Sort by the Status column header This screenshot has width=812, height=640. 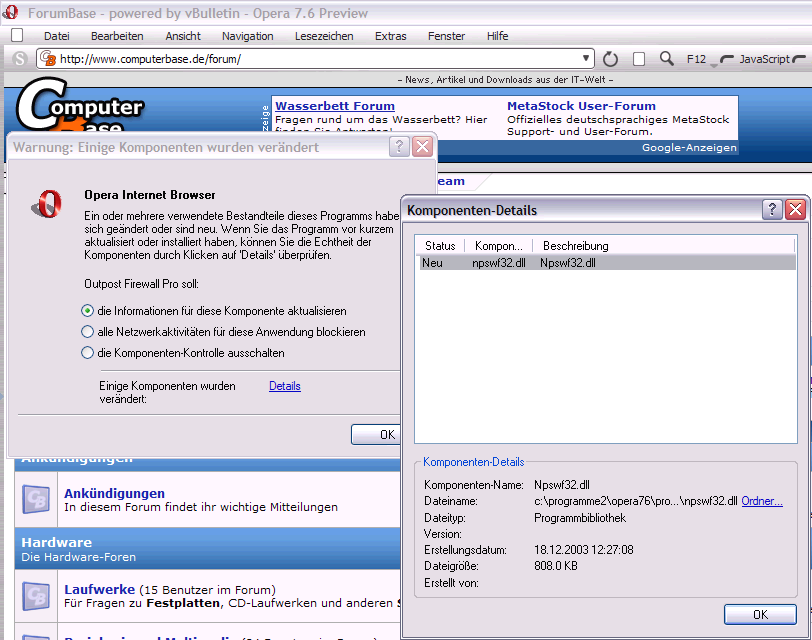click(x=440, y=246)
